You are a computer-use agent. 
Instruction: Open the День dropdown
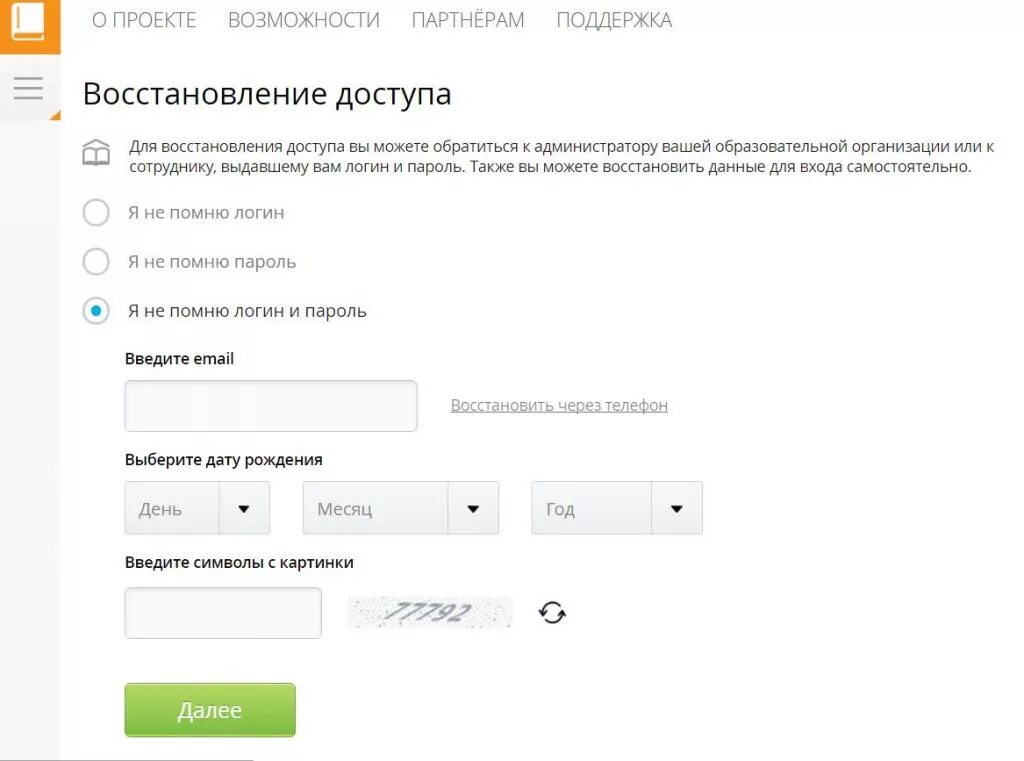[x=197, y=508]
